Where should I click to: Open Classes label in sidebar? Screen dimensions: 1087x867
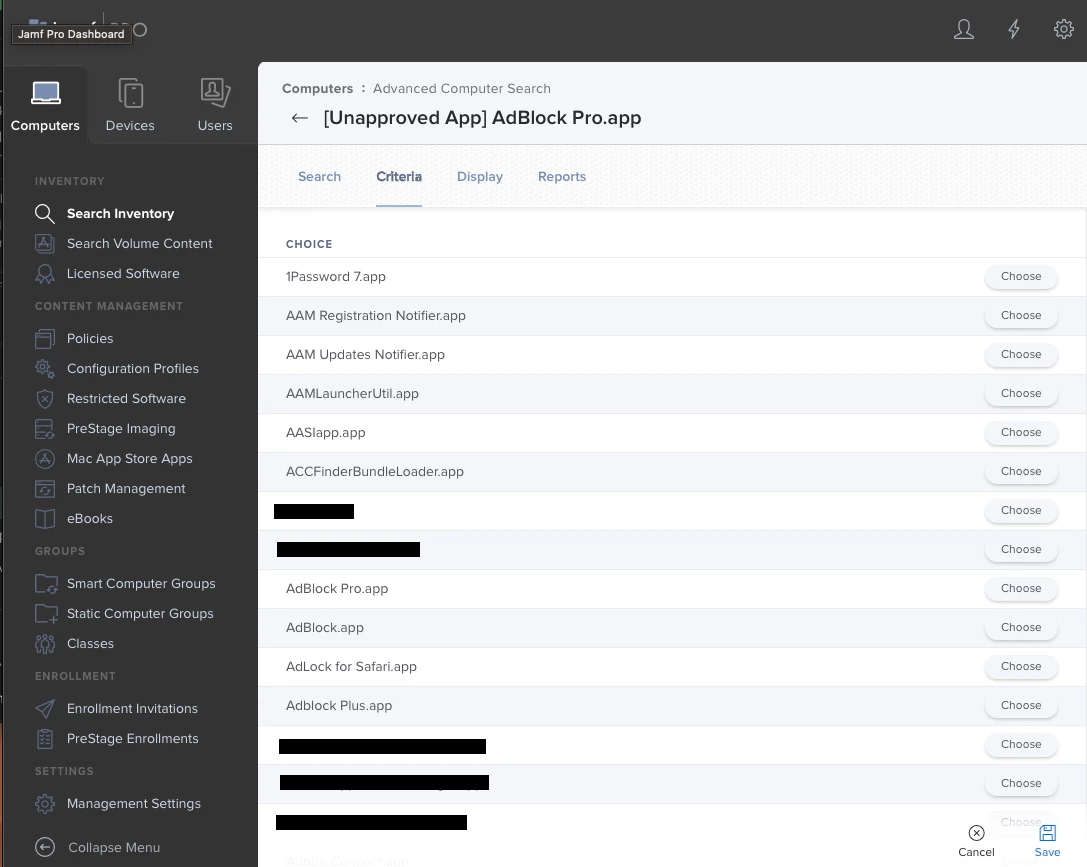pyautogui.click(x=90, y=644)
